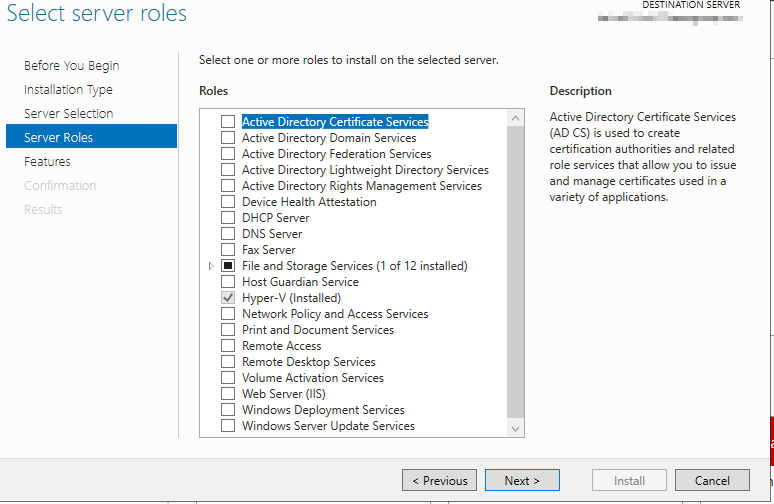Select the Active Directory Domain Services label
This screenshot has height=504, width=774.
pos(329,138)
